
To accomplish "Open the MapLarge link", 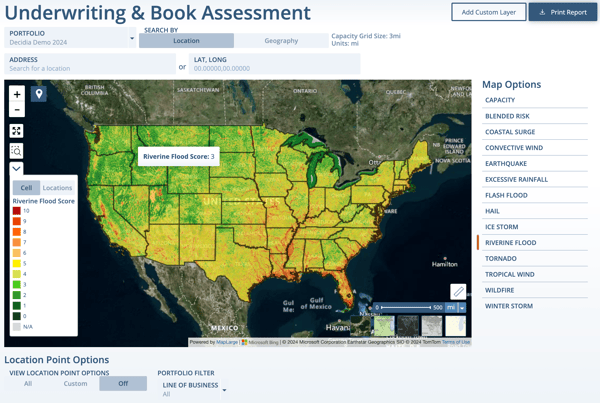I will (227, 342).
